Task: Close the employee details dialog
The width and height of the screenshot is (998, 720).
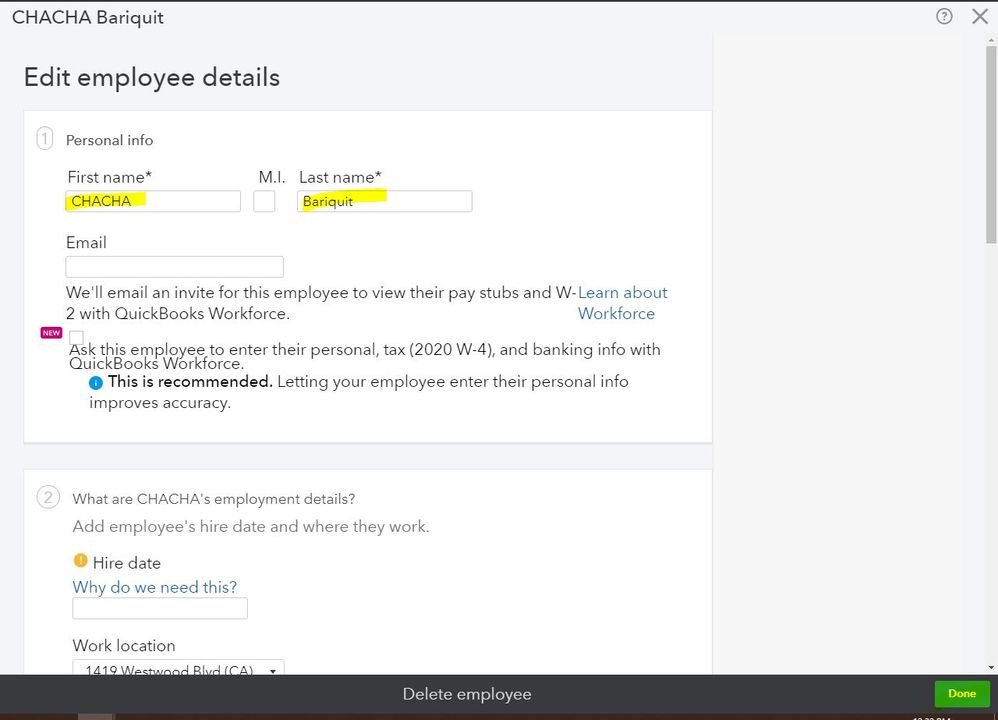Action: tap(980, 17)
